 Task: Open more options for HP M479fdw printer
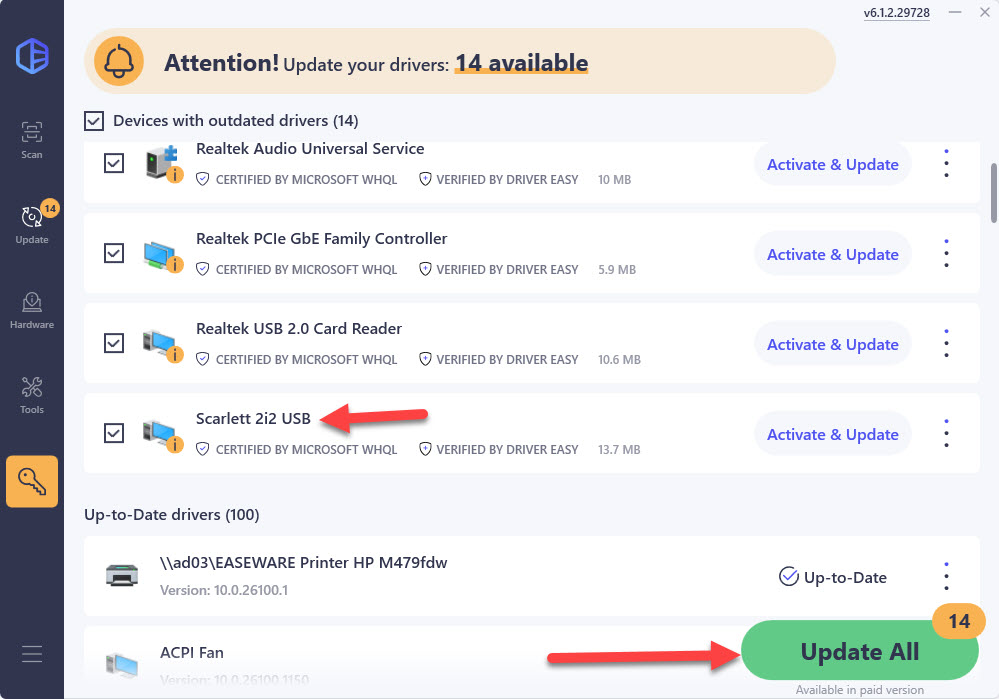946,576
